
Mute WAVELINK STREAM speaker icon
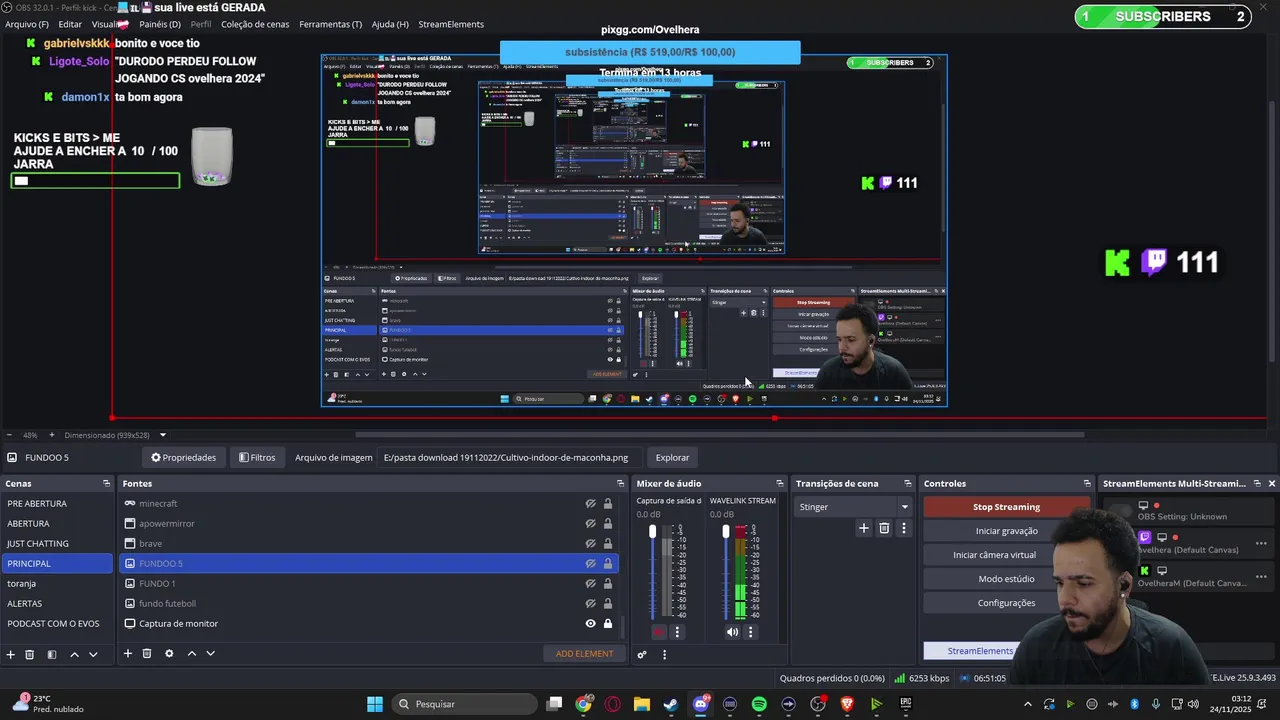click(x=732, y=632)
